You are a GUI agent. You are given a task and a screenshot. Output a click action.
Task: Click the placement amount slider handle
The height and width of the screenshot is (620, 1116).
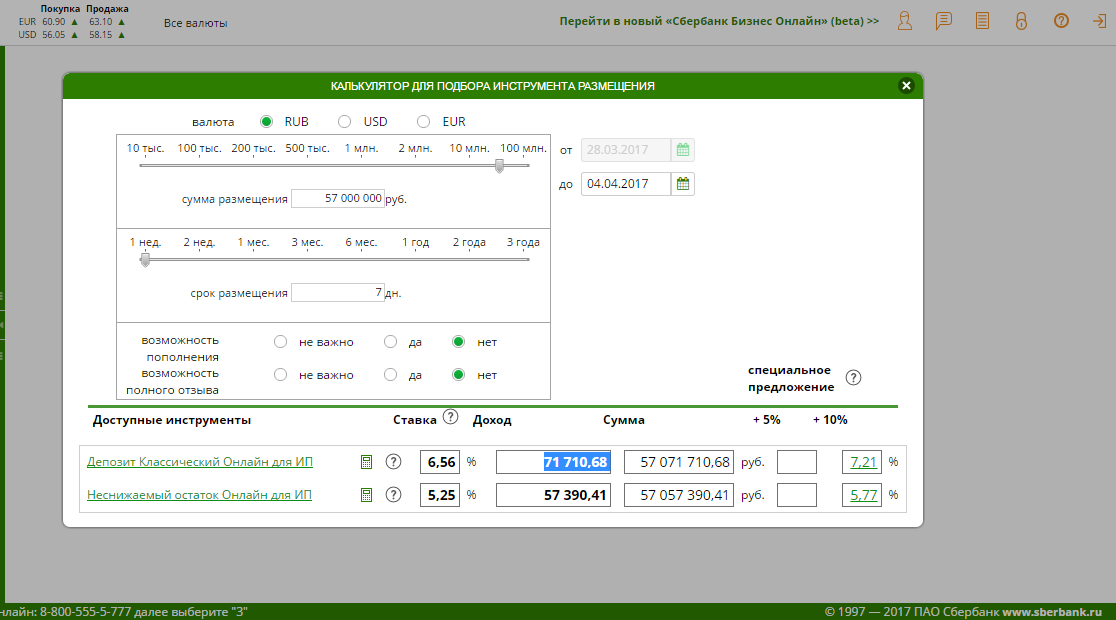tap(499, 166)
